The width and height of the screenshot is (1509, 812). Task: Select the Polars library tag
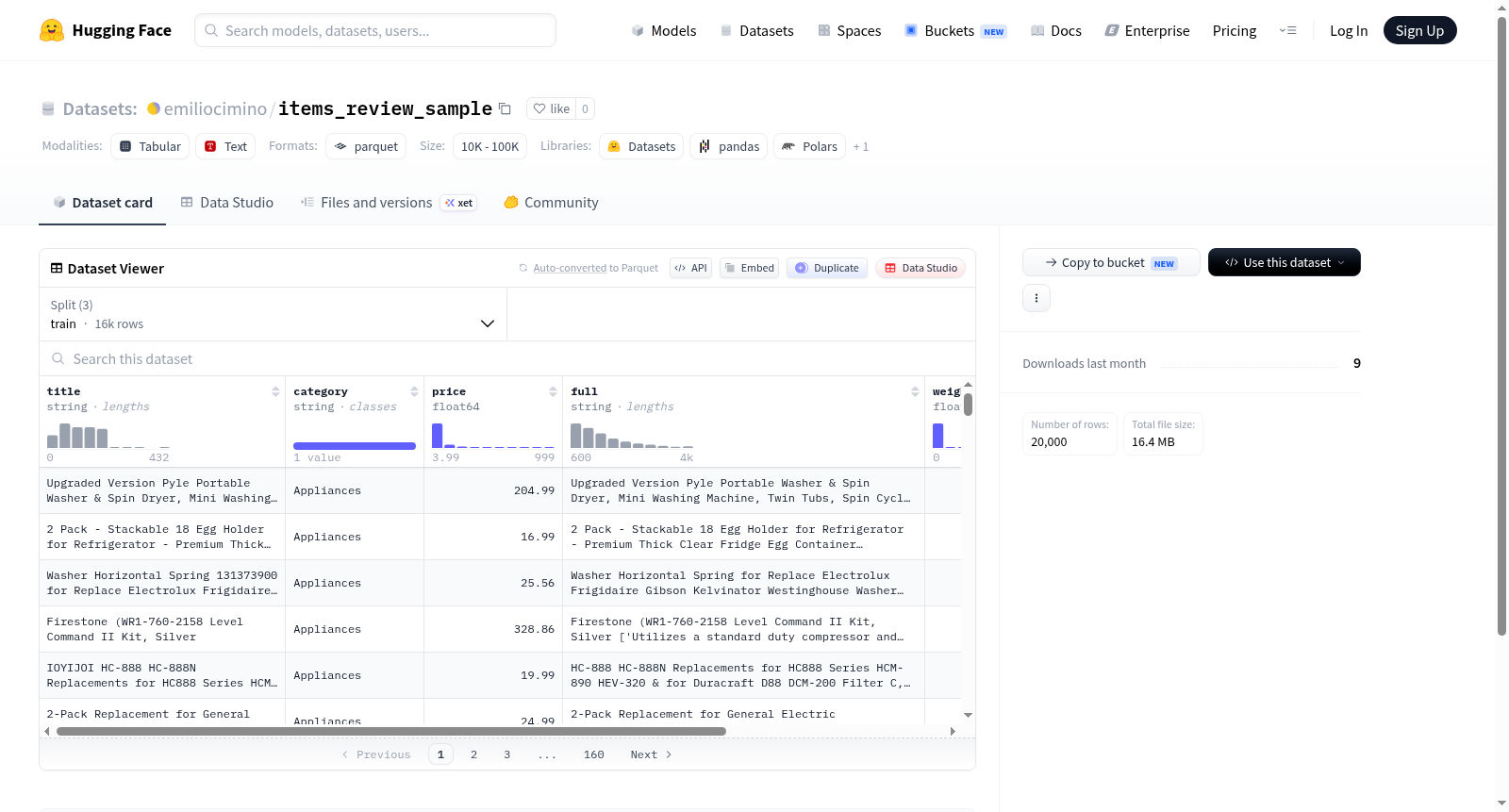click(x=810, y=146)
